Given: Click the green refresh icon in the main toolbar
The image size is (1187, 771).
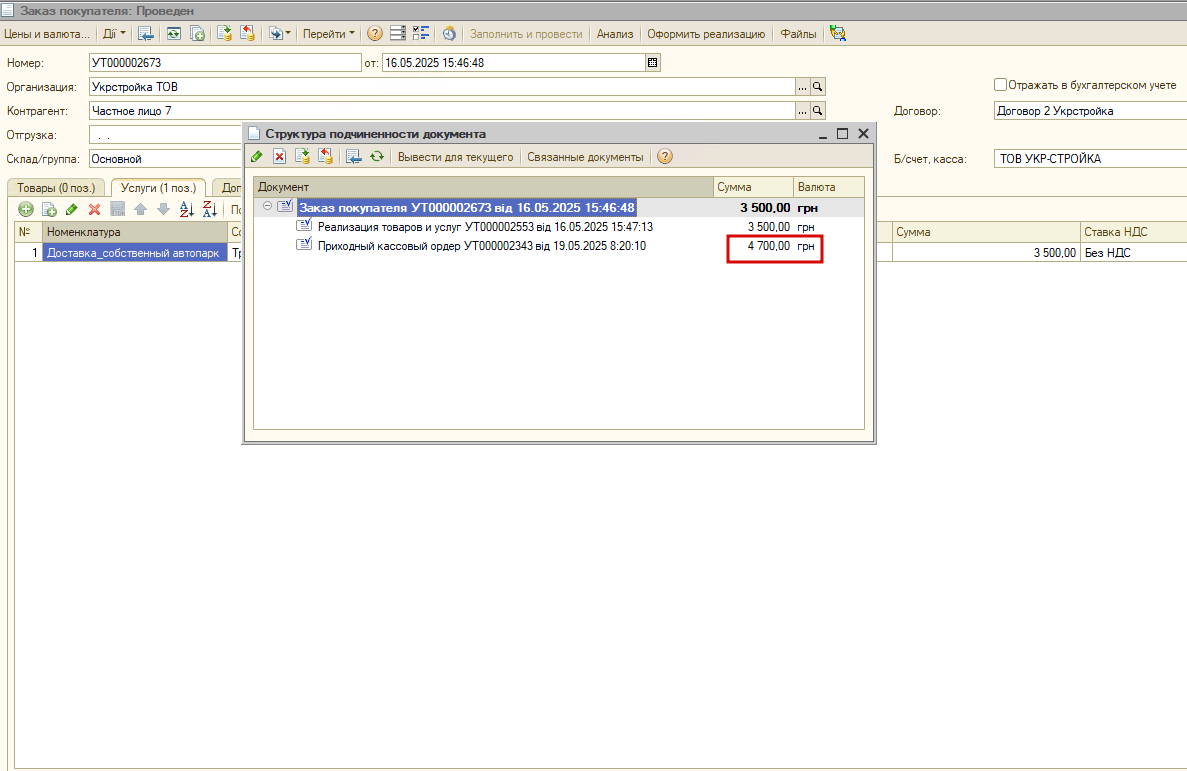Looking at the screenshot, I should point(173,34).
